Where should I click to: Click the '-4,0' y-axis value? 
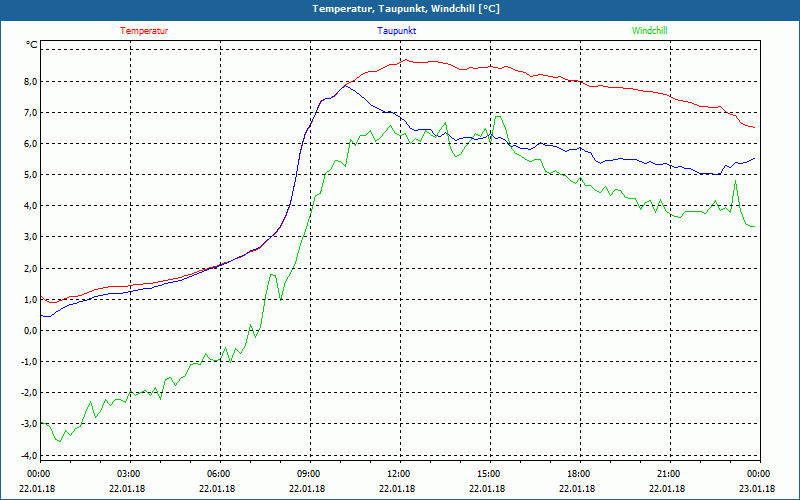click(x=29, y=455)
